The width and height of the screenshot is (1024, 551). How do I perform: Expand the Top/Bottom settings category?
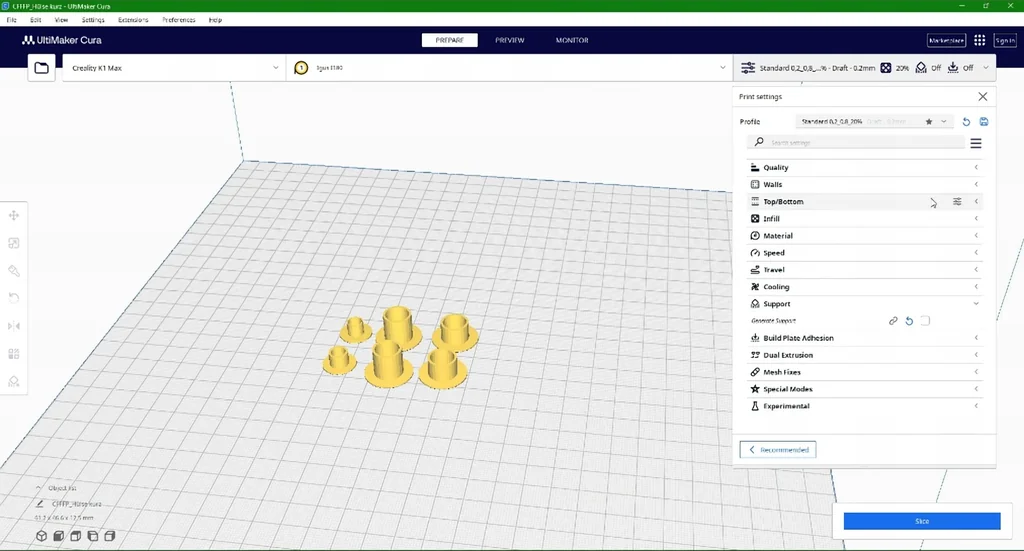tap(864, 202)
